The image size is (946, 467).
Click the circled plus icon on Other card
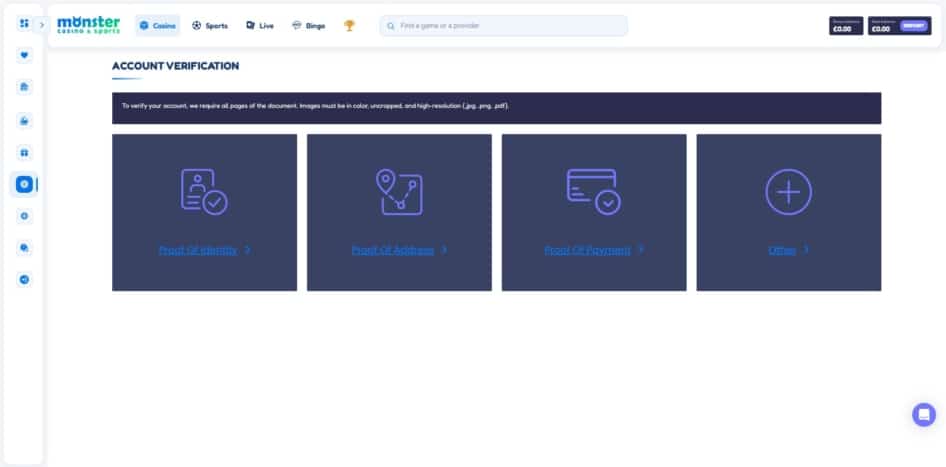tap(789, 192)
